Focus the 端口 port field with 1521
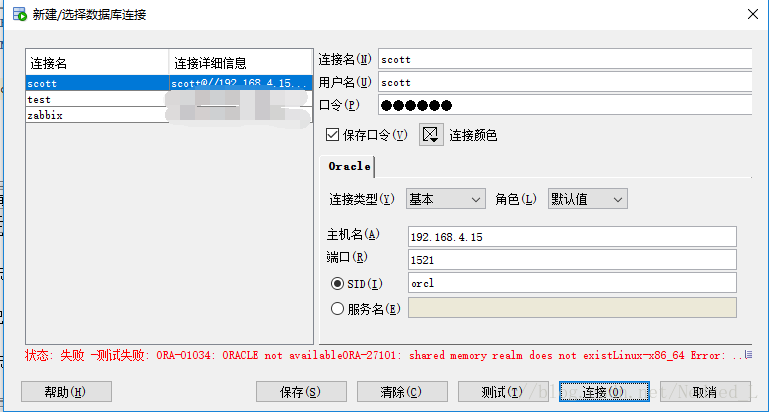Image resolution: width=769 pixels, height=412 pixels. (572, 260)
